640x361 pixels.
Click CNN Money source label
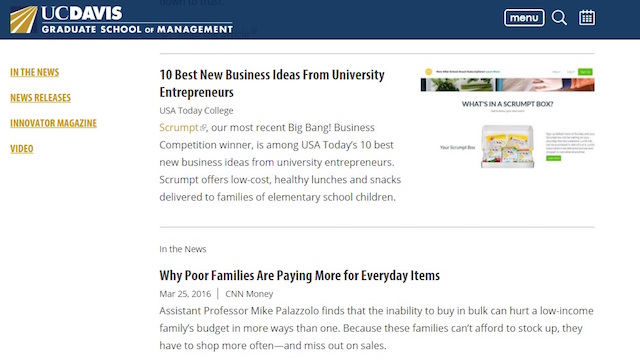click(x=249, y=294)
